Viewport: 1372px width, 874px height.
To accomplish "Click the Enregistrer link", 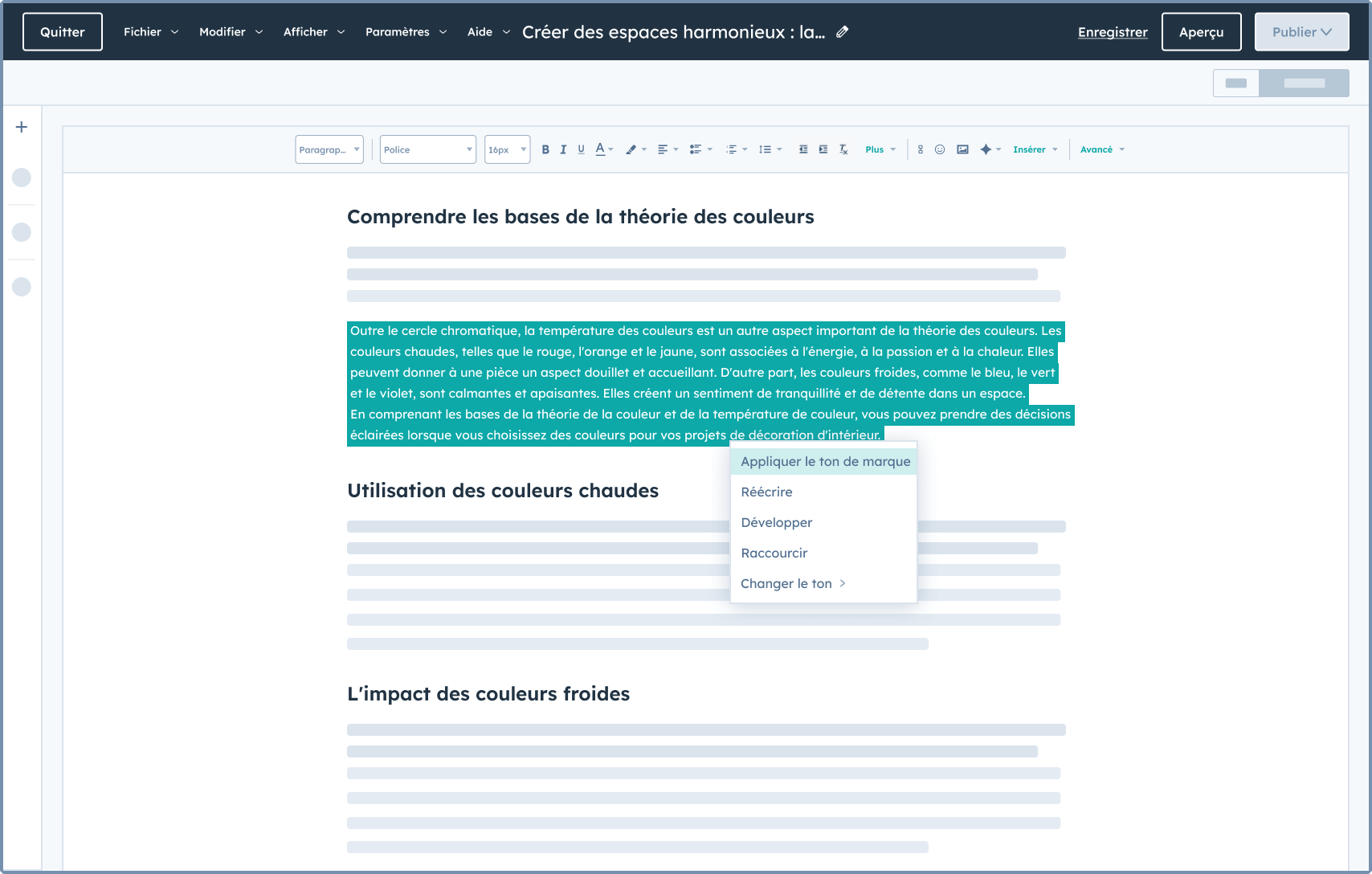I will tap(1113, 32).
